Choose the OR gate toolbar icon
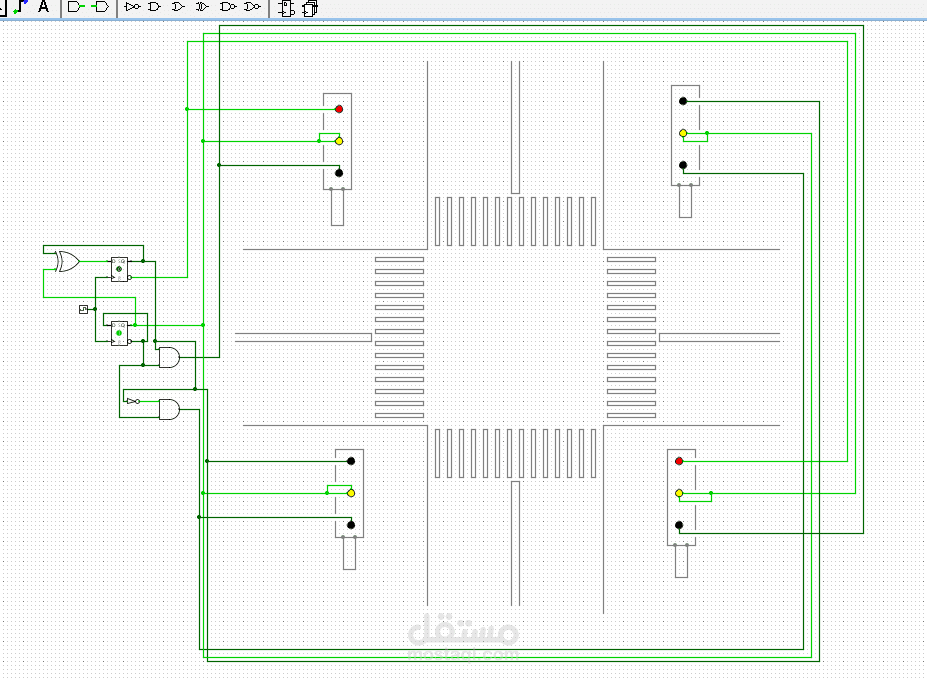927x678 pixels. point(178,7)
